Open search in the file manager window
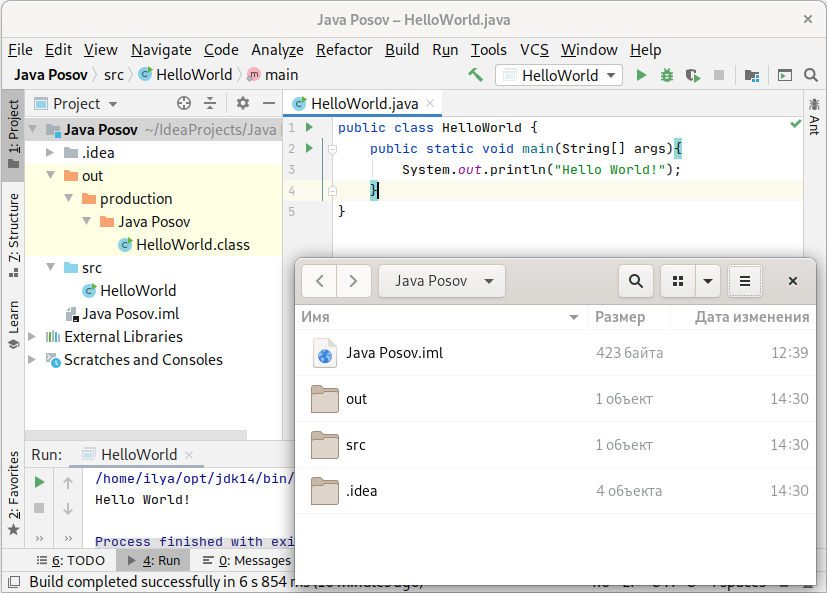 tap(636, 281)
